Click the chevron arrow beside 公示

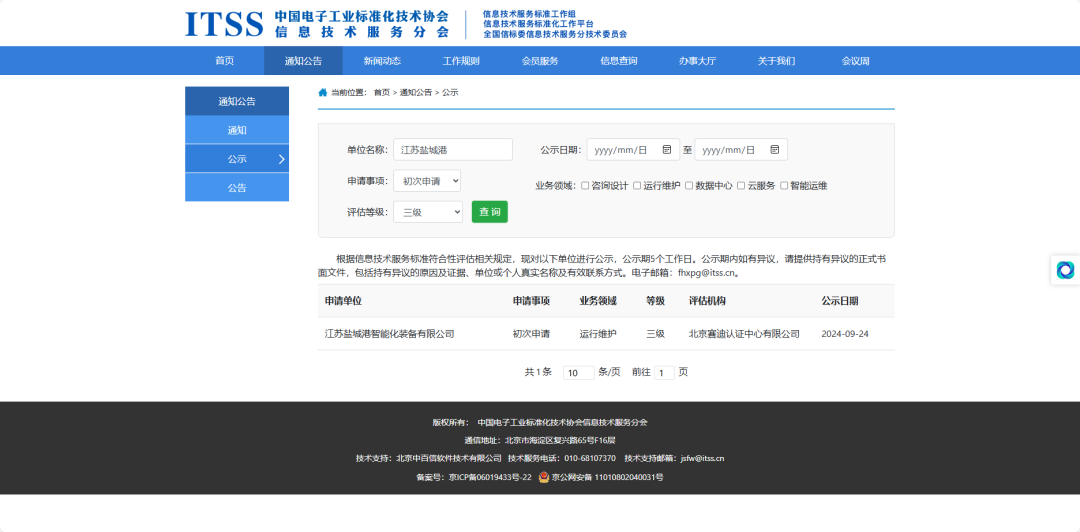pyautogui.click(x=281, y=159)
